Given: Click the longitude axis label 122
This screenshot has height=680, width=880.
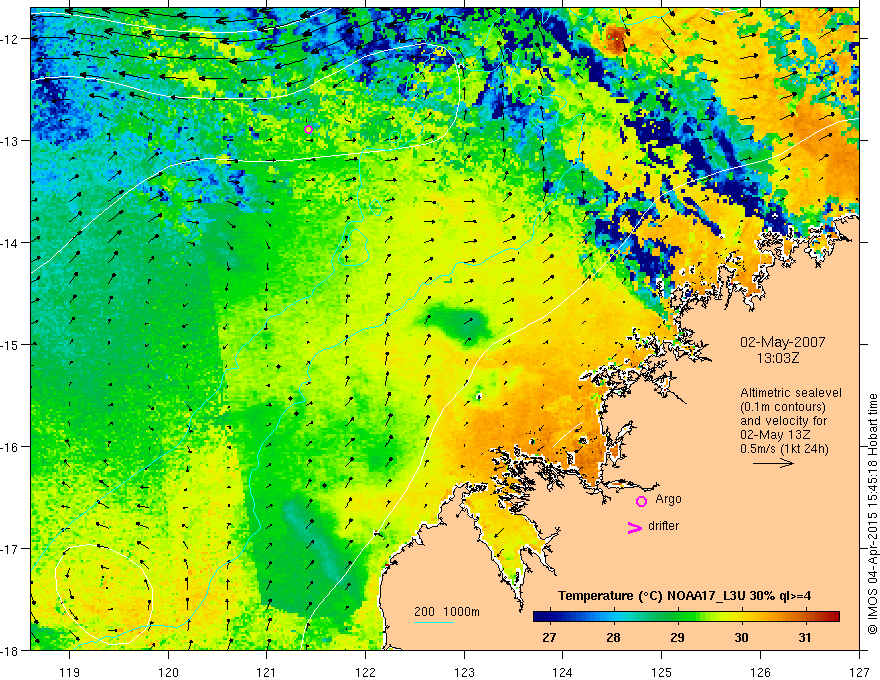Looking at the screenshot, I should coord(365,672).
